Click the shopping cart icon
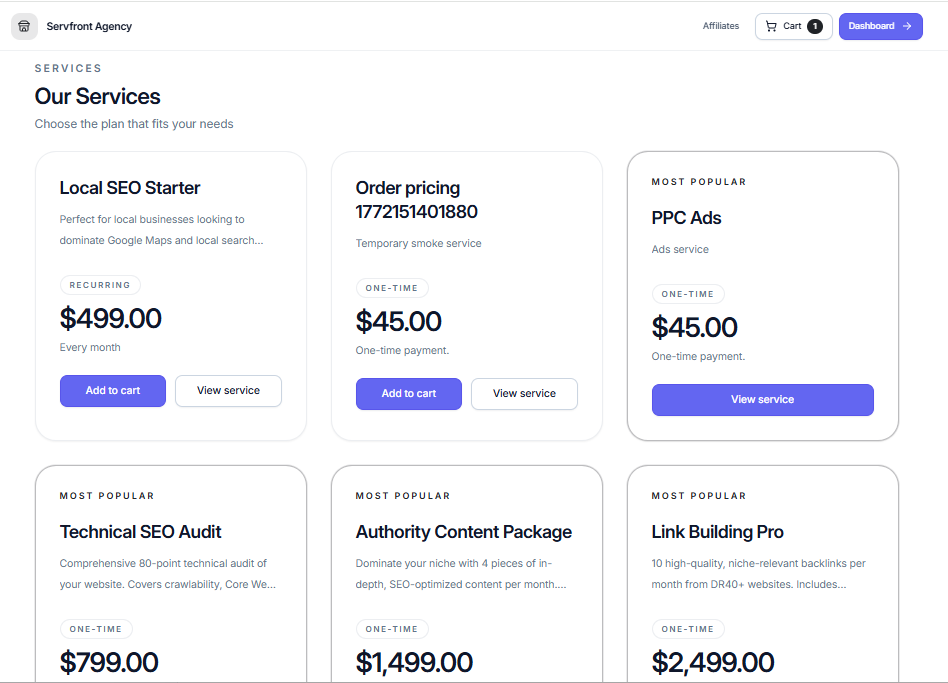The height and width of the screenshot is (683, 948). [771, 27]
